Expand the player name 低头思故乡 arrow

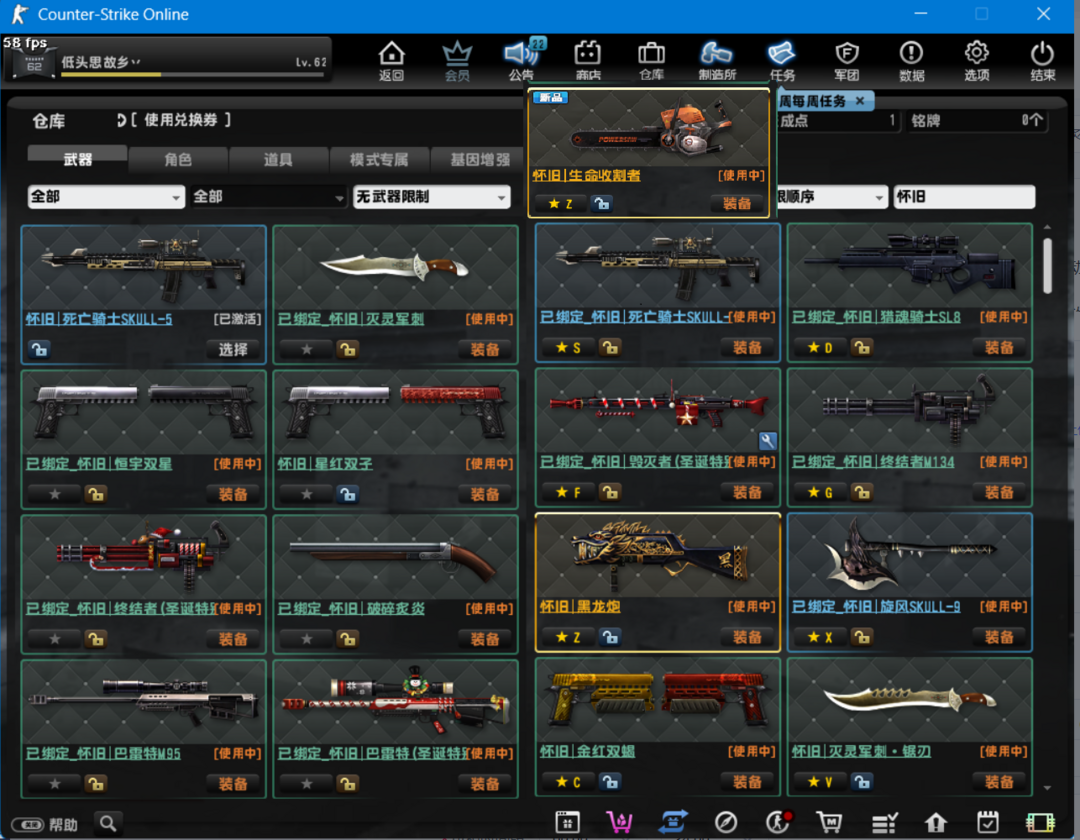tap(136, 62)
